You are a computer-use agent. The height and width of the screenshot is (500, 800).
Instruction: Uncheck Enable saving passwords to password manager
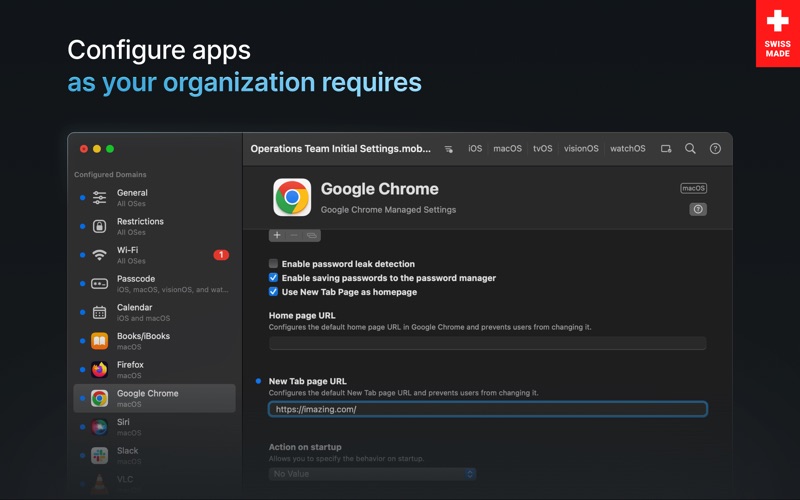pyautogui.click(x=273, y=278)
